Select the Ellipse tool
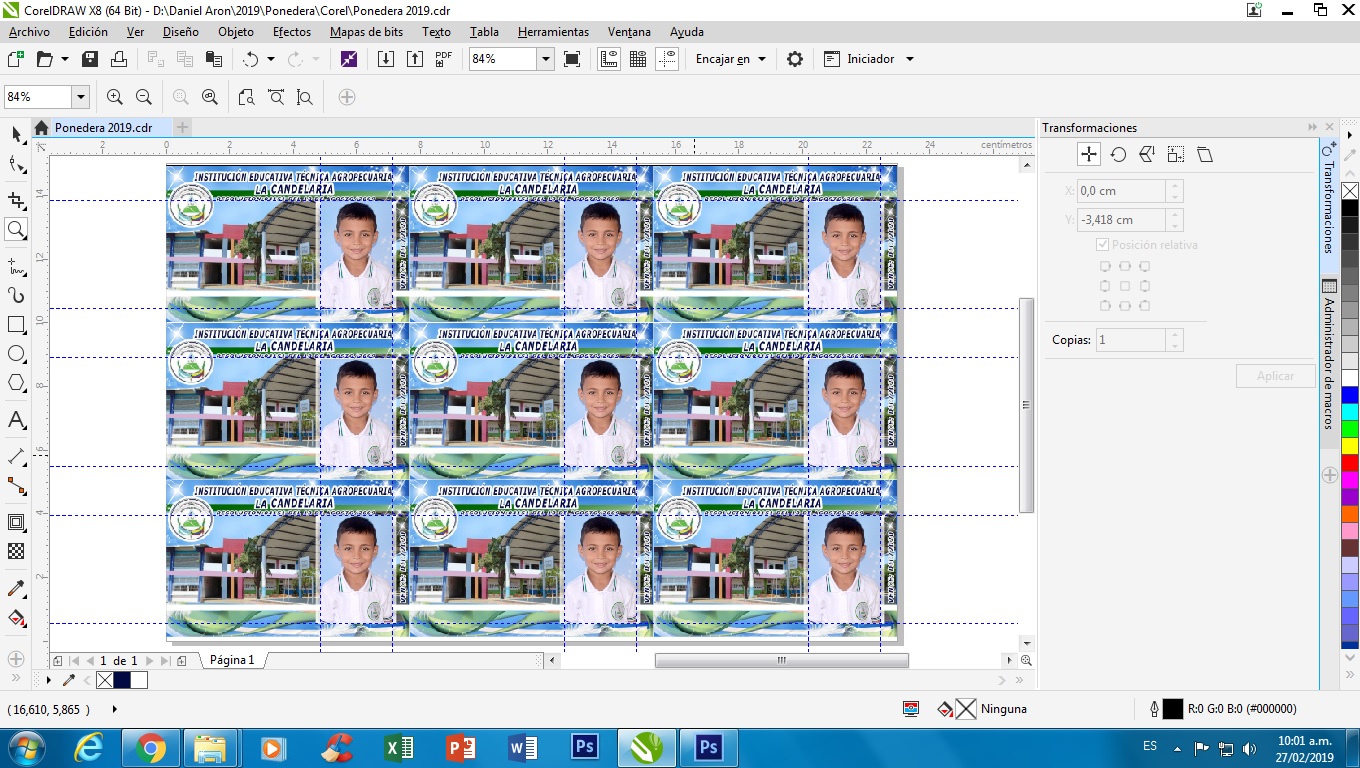1360x768 pixels. point(17,354)
